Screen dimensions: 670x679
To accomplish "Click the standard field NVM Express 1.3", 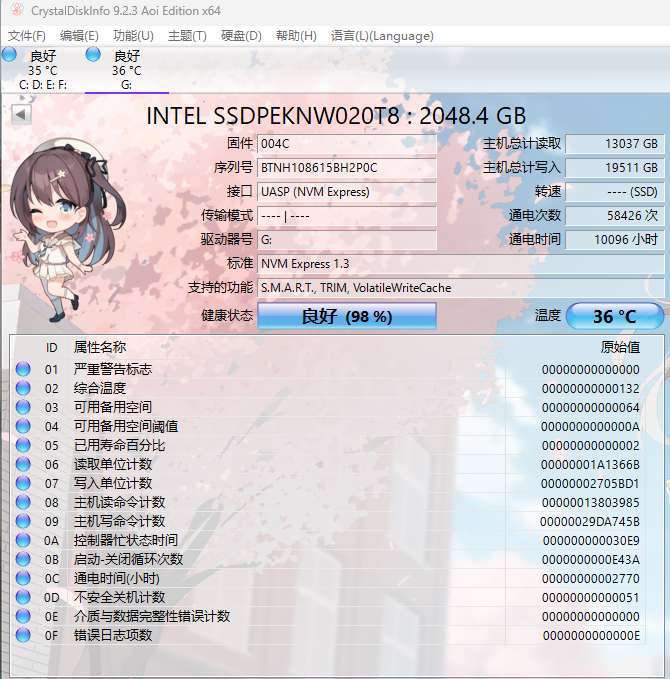I will tap(461, 264).
